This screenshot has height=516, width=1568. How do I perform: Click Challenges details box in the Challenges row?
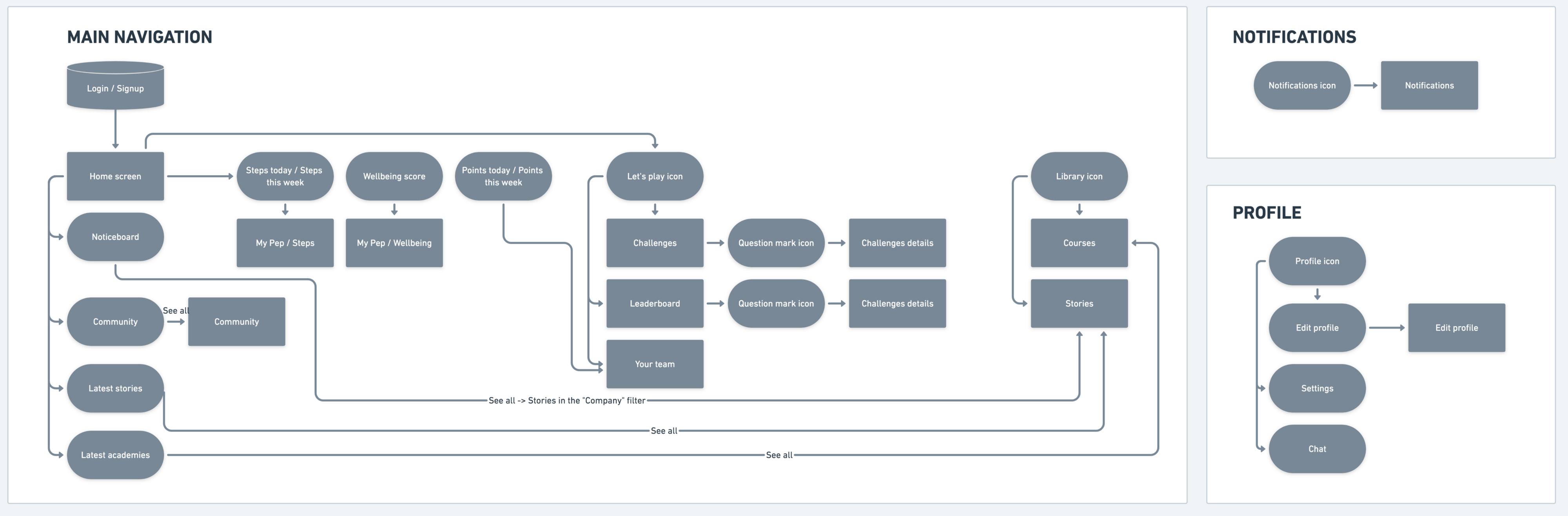coord(897,243)
